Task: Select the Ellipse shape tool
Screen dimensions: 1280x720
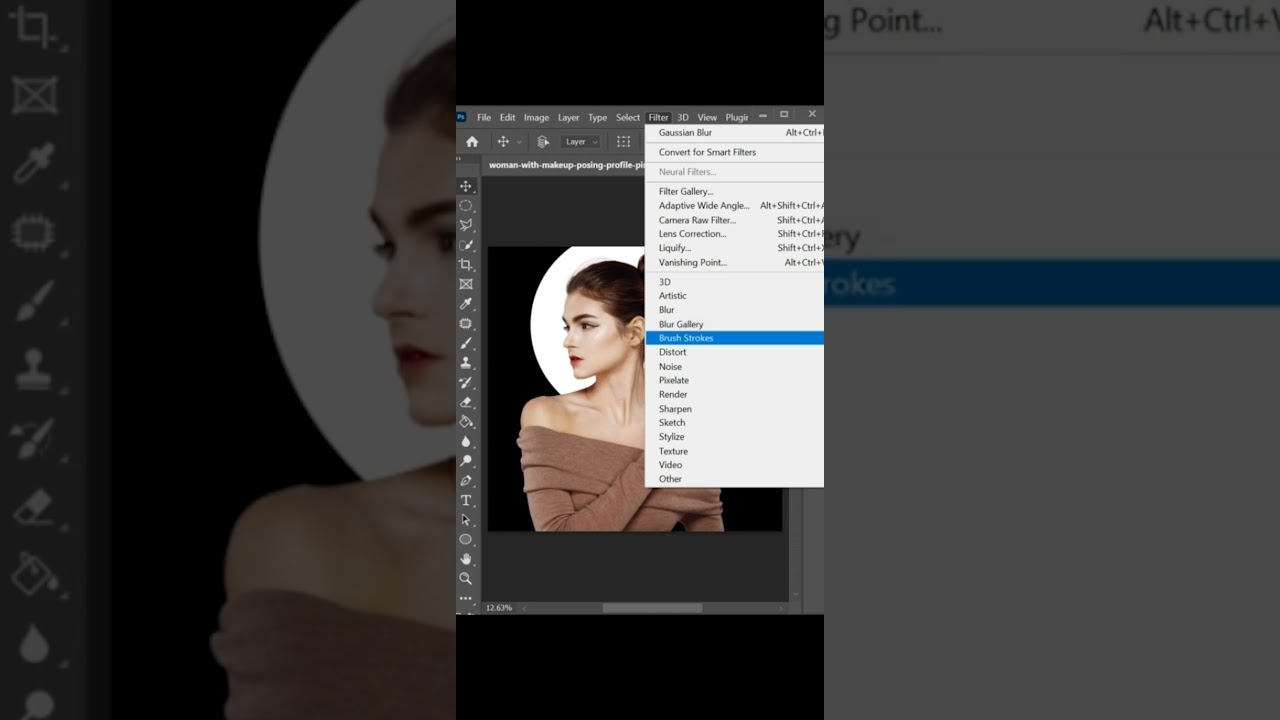Action: pyautogui.click(x=466, y=539)
